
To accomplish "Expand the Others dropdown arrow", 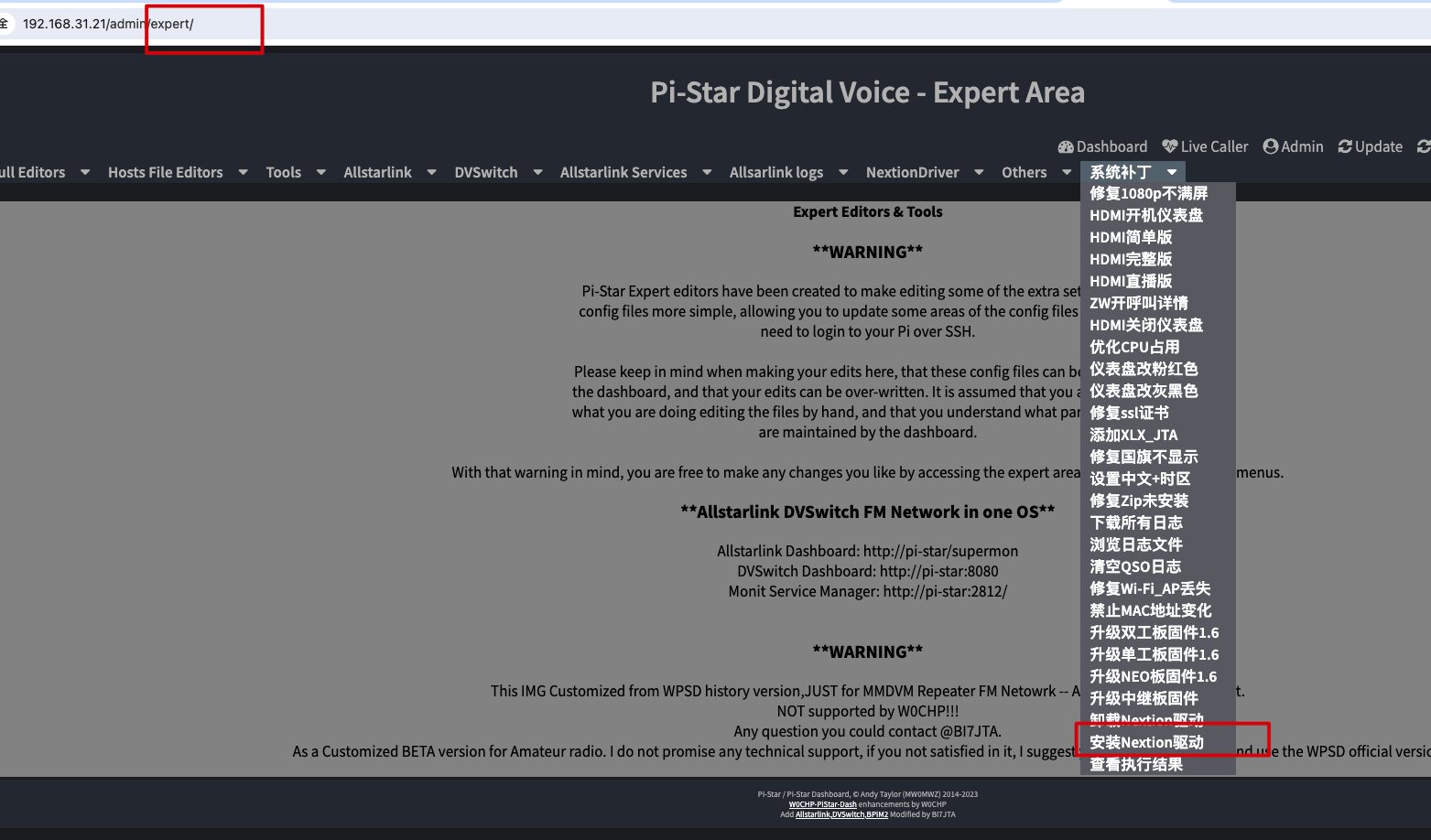I will tap(1068, 172).
